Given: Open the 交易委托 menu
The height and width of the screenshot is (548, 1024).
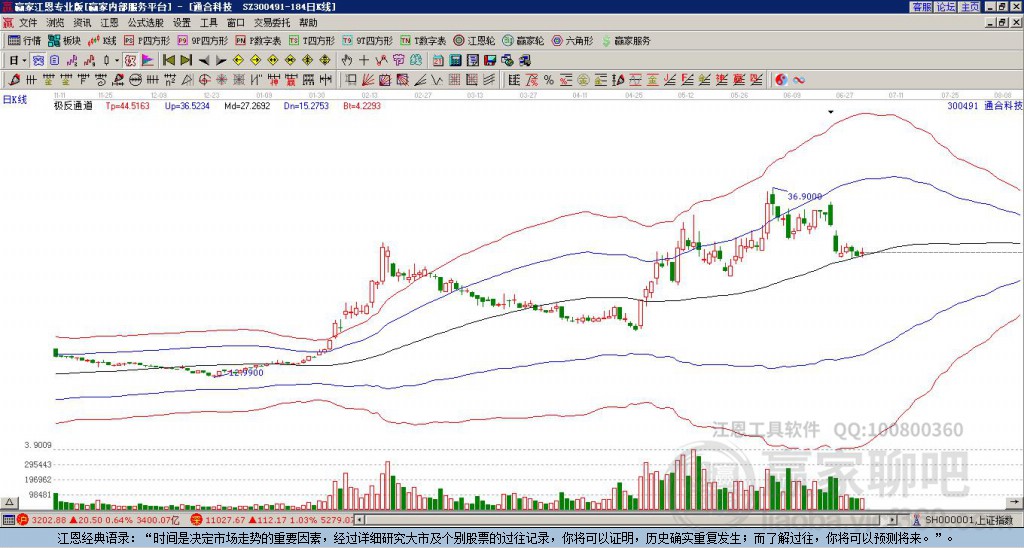Looking at the screenshot, I should coord(272,23).
